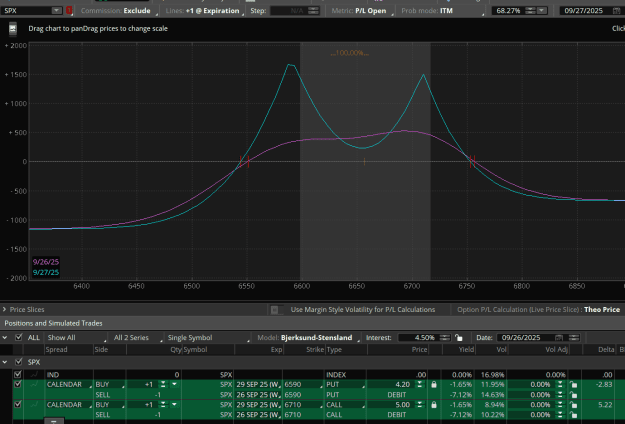The height and width of the screenshot is (424, 625).
Task: Open the All 2 Series dropdown
Action: tap(137, 338)
